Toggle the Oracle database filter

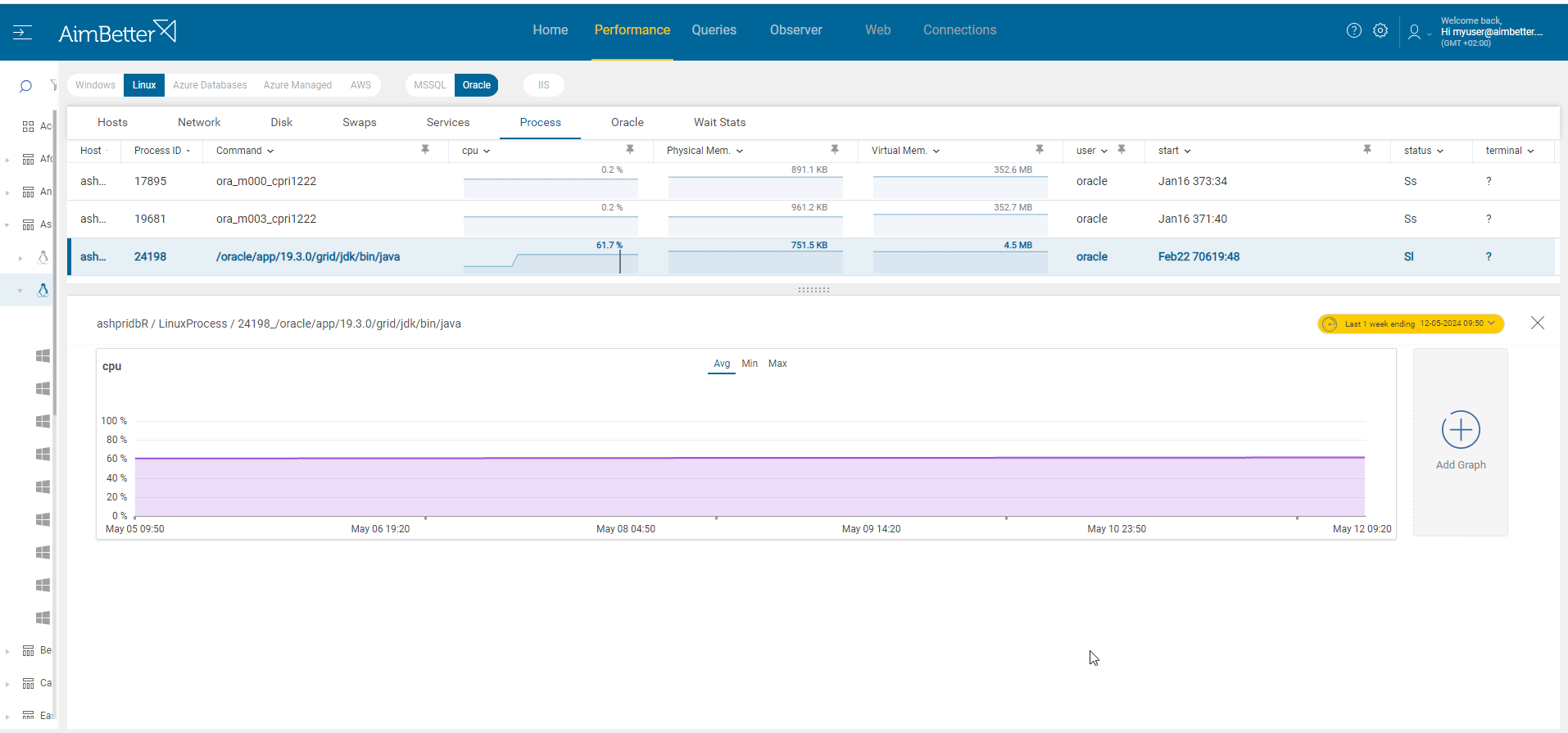pos(477,85)
